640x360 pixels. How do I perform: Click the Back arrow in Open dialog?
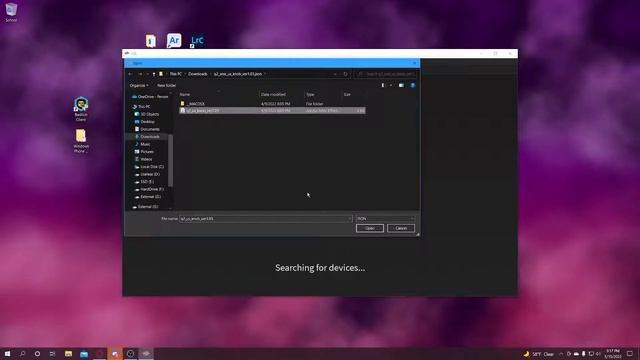coord(130,74)
